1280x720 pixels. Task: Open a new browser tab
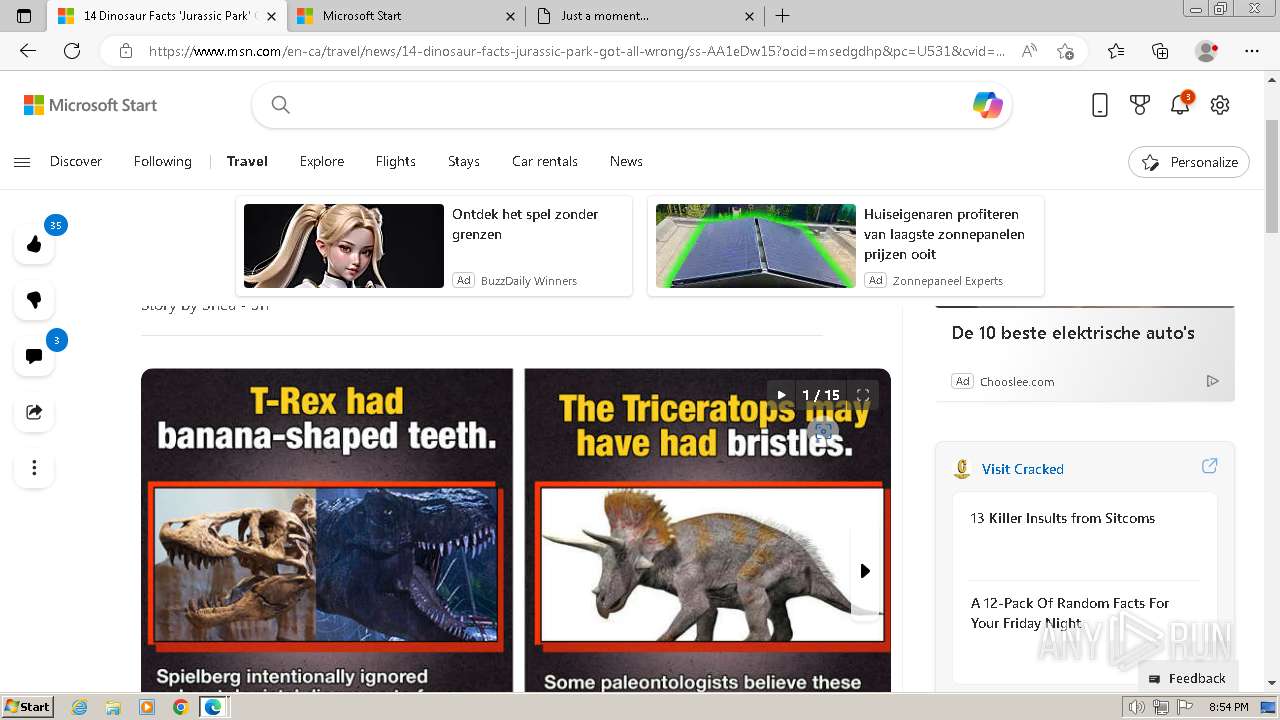click(x=783, y=16)
